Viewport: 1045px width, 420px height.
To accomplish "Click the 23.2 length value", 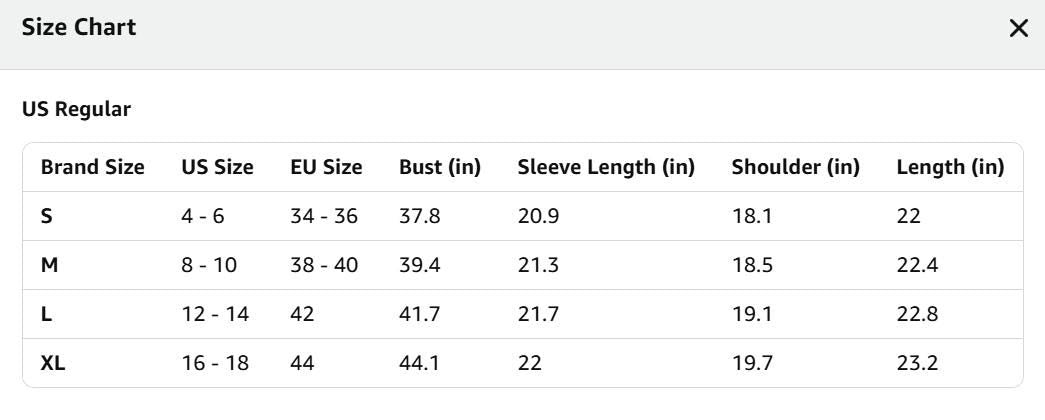I will coord(917,363).
